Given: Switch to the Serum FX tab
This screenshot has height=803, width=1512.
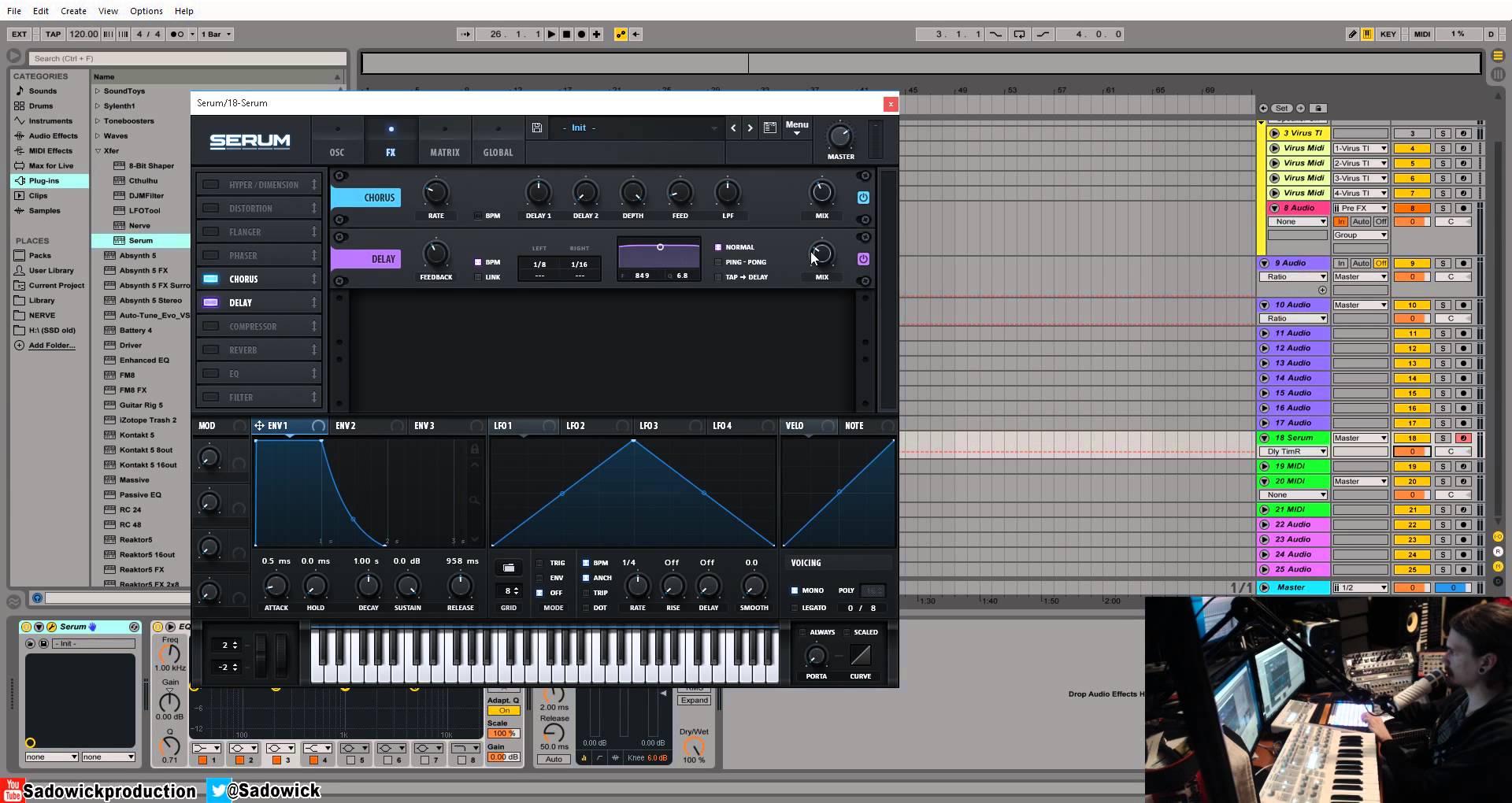Looking at the screenshot, I should 391,140.
